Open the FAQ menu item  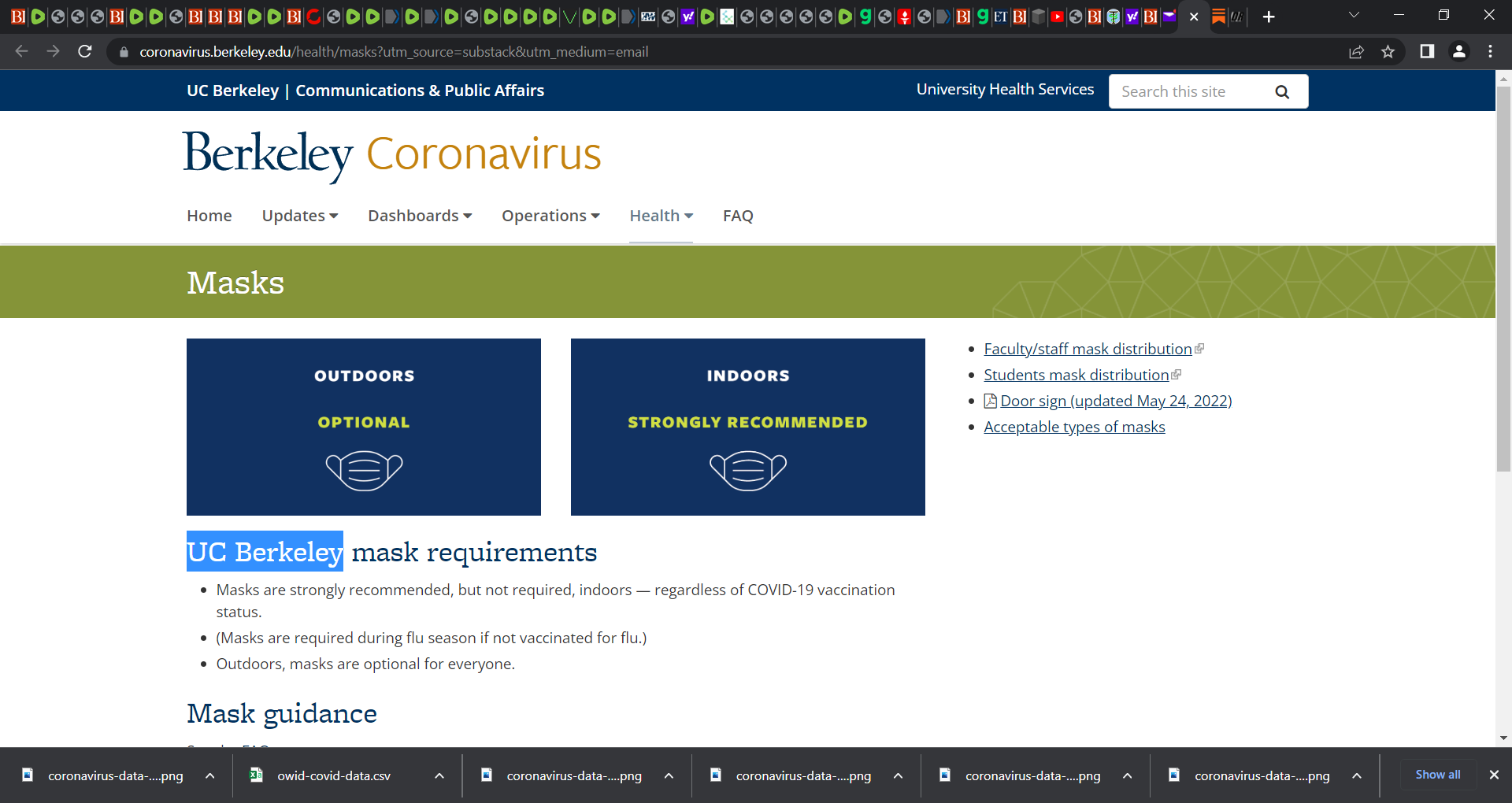(738, 216)
